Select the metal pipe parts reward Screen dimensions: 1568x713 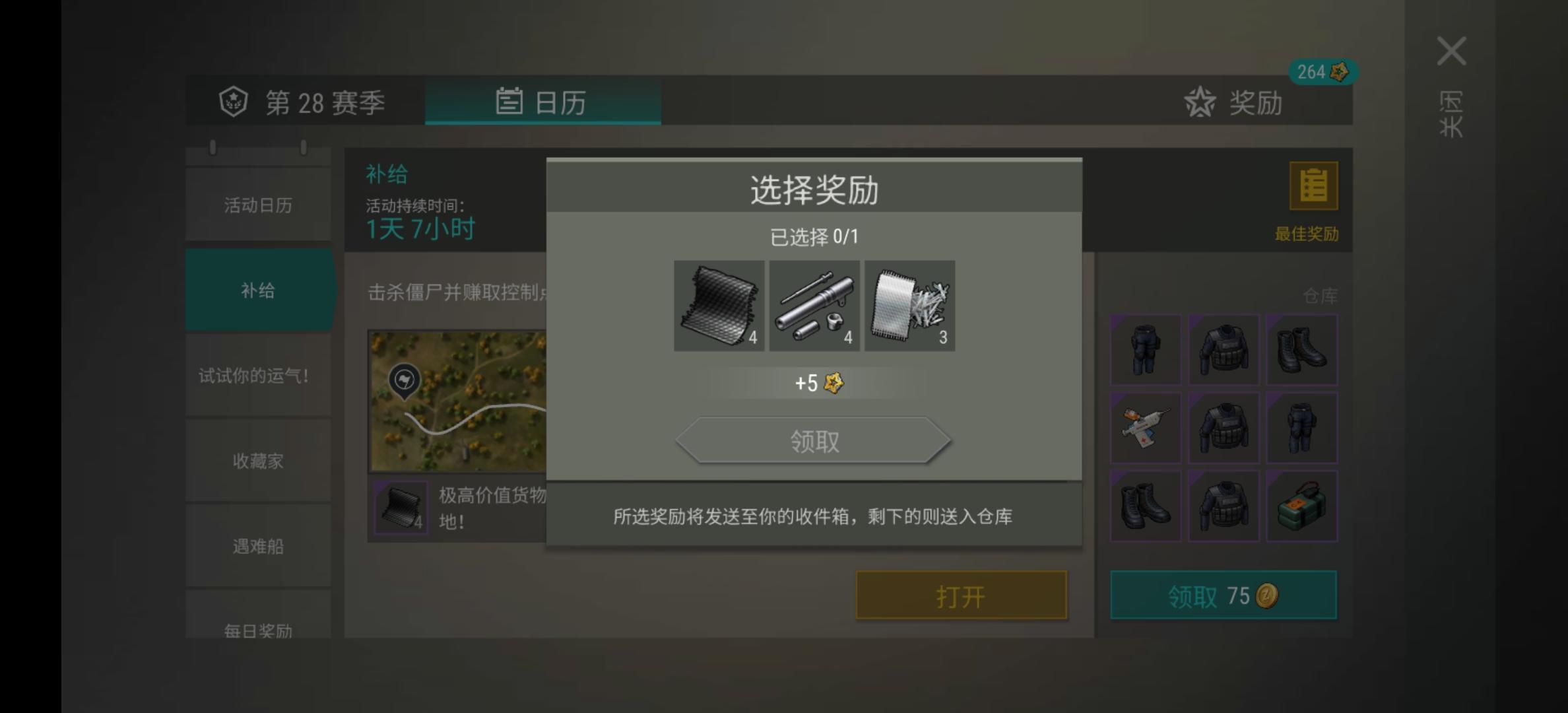click(x=814, y=306)
